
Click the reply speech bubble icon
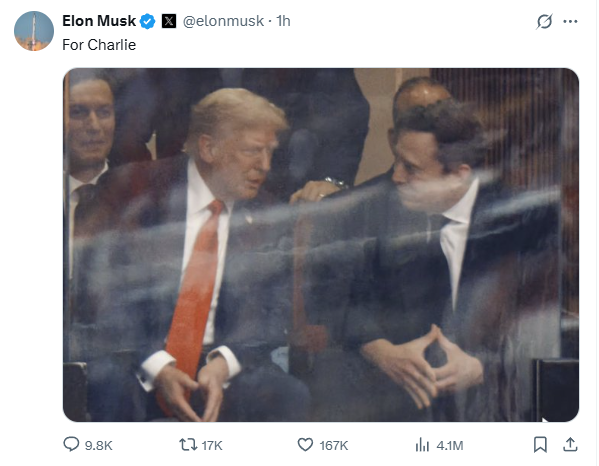coord(71,445)
